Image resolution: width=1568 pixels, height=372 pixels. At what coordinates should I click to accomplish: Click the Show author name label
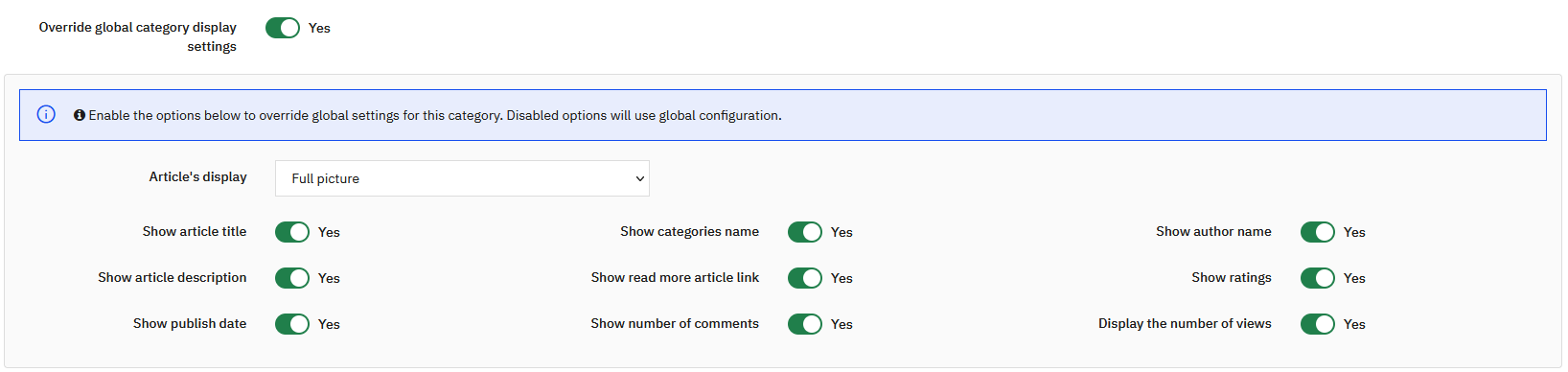pos(1213,231)
